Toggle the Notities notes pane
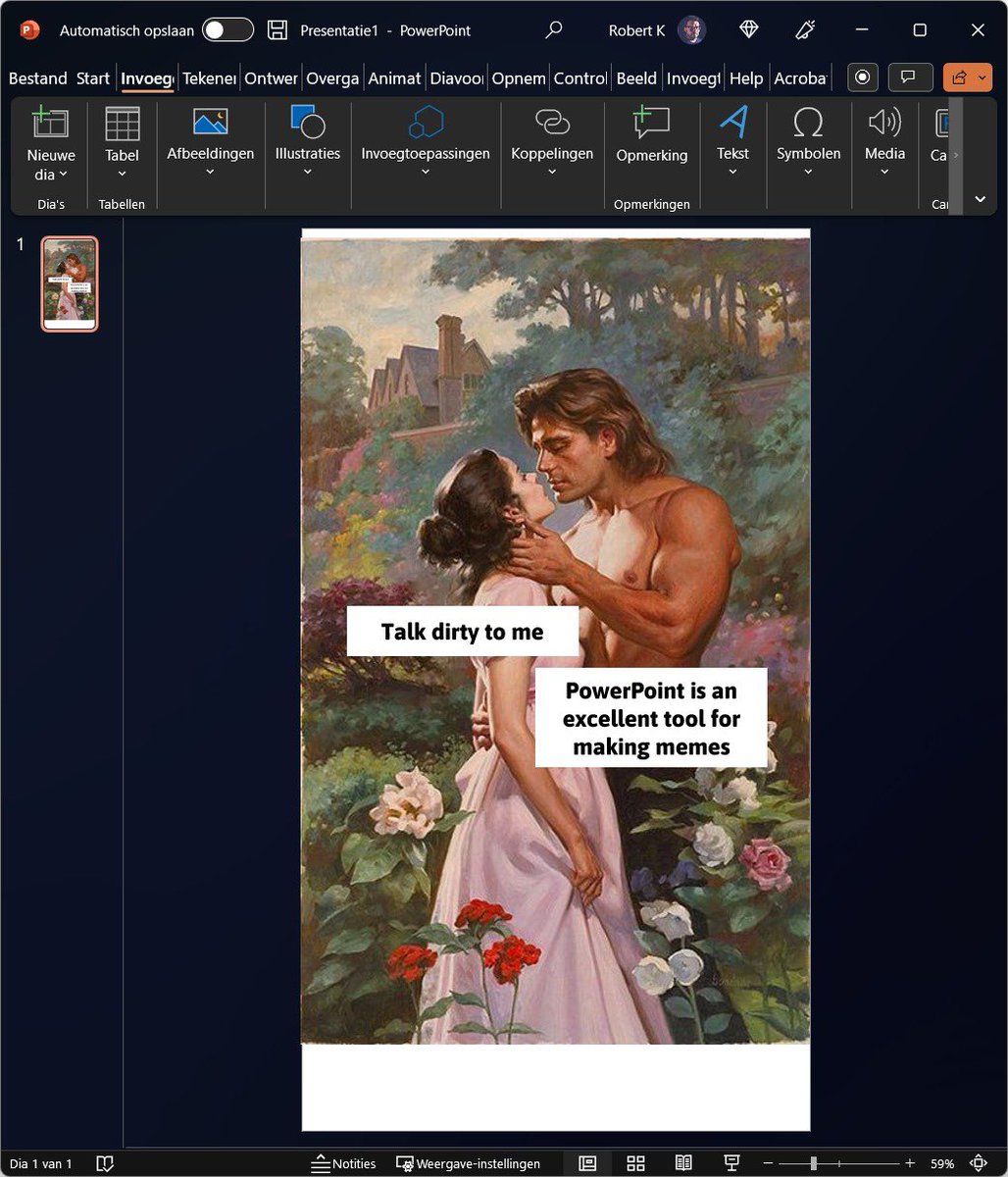The height and width of the screenshot is (1177, 1008). point(343,1163)
